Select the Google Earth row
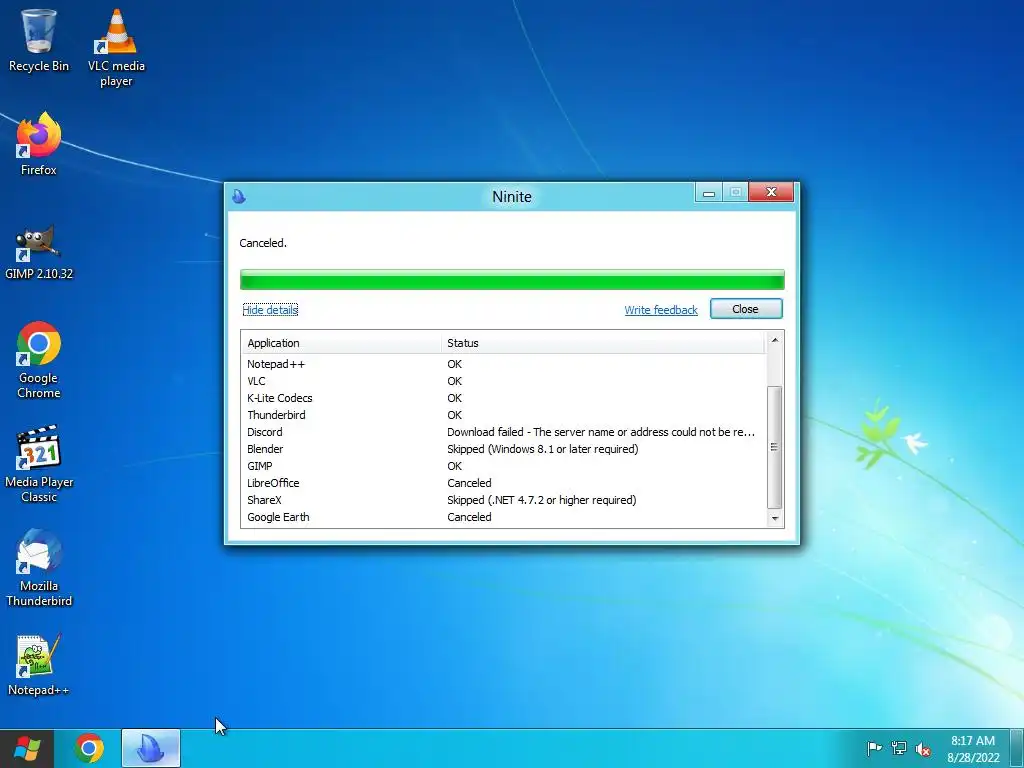 (503, 517)
